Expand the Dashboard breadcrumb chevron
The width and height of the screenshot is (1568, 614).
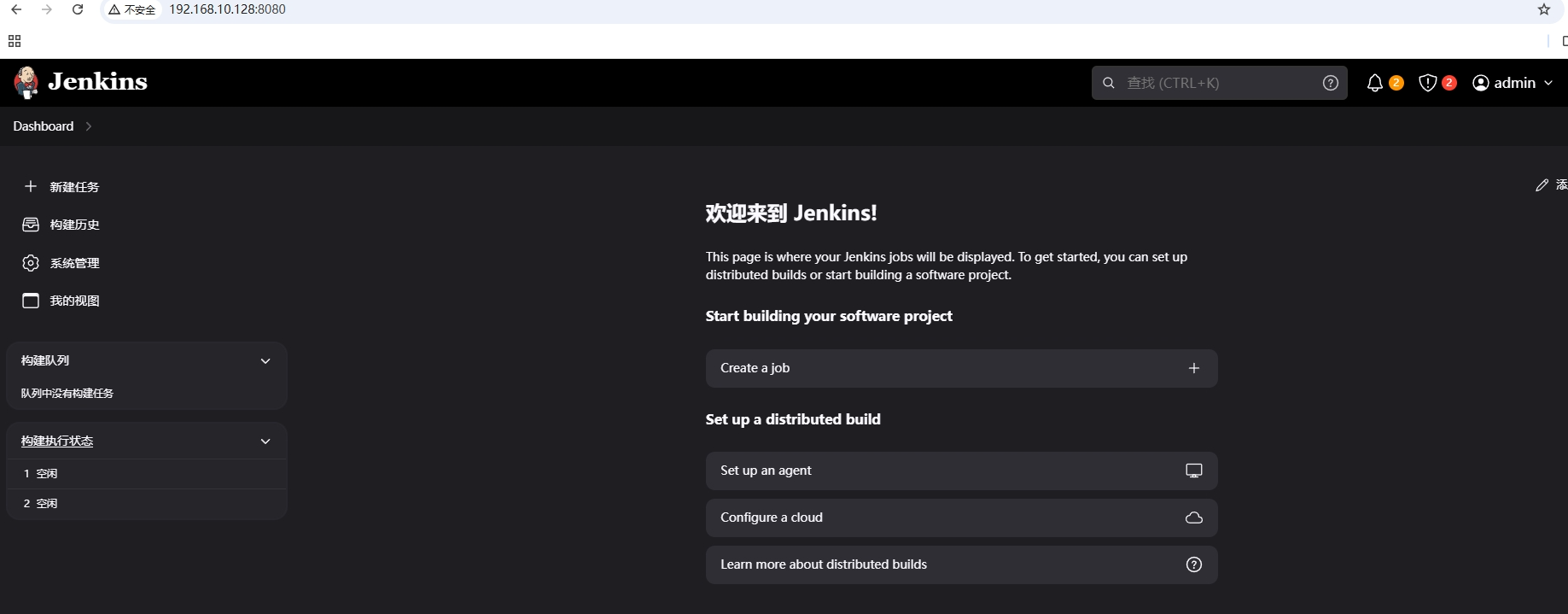click(x=89, y=126)
